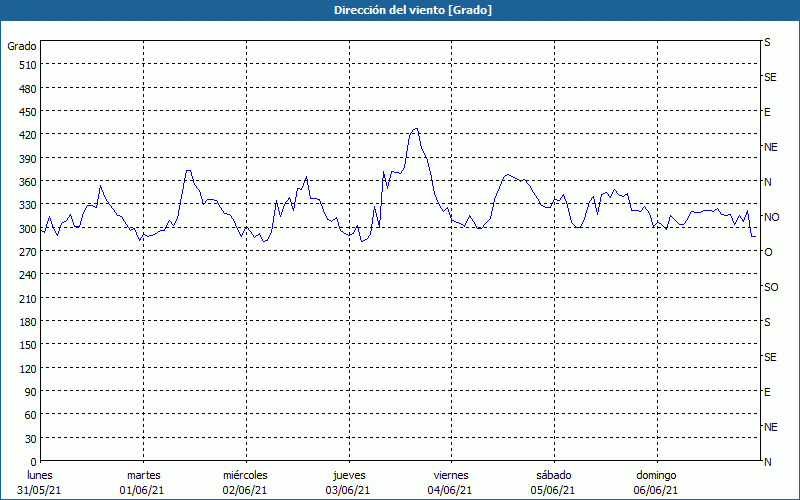Click the 420 degree axis label
This screenshot has width=800, height=500.
click(x=29, y=135)
